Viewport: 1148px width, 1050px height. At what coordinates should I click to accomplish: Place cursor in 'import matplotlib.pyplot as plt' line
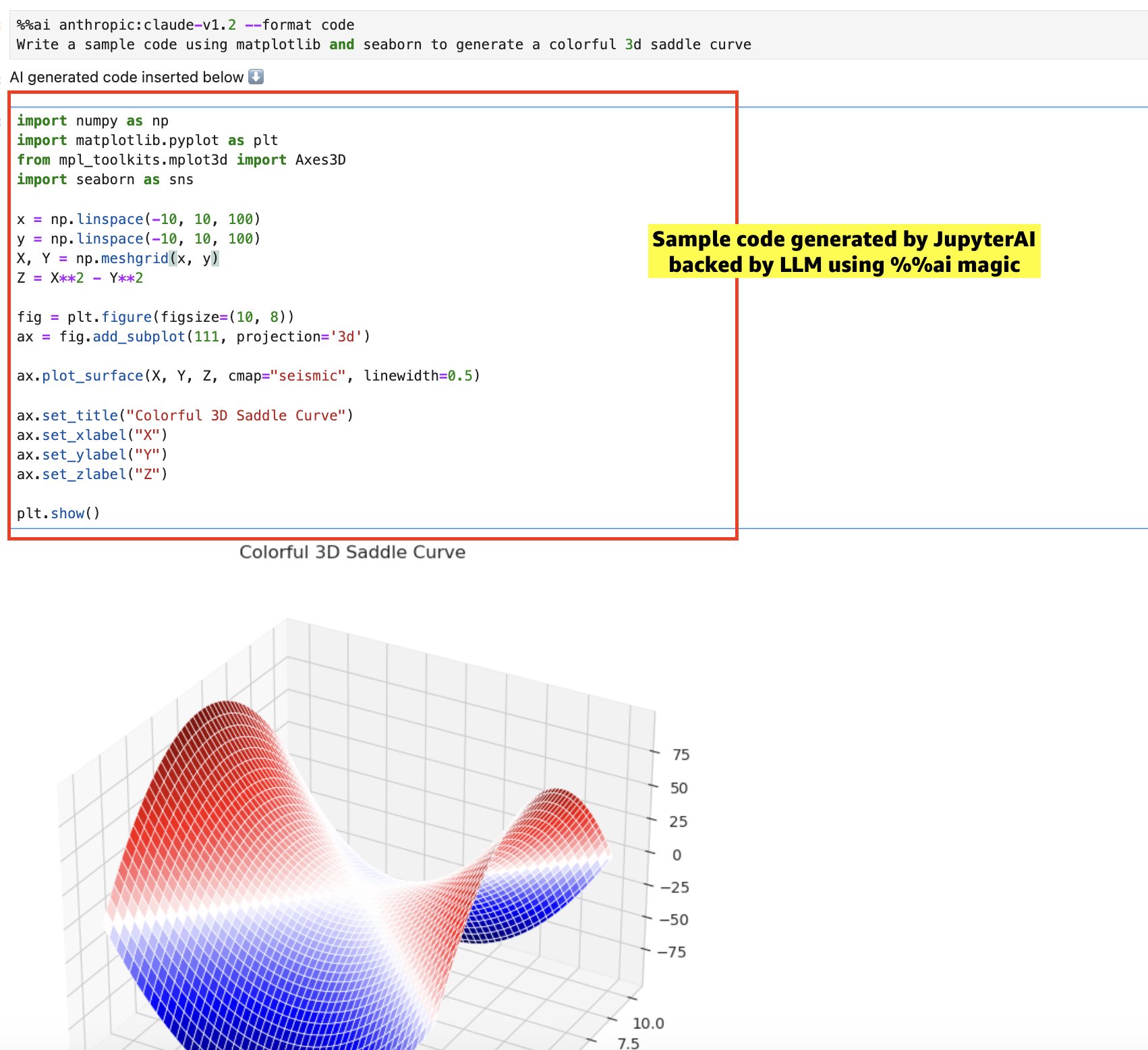pyautogui.click(x=147, y=140)
